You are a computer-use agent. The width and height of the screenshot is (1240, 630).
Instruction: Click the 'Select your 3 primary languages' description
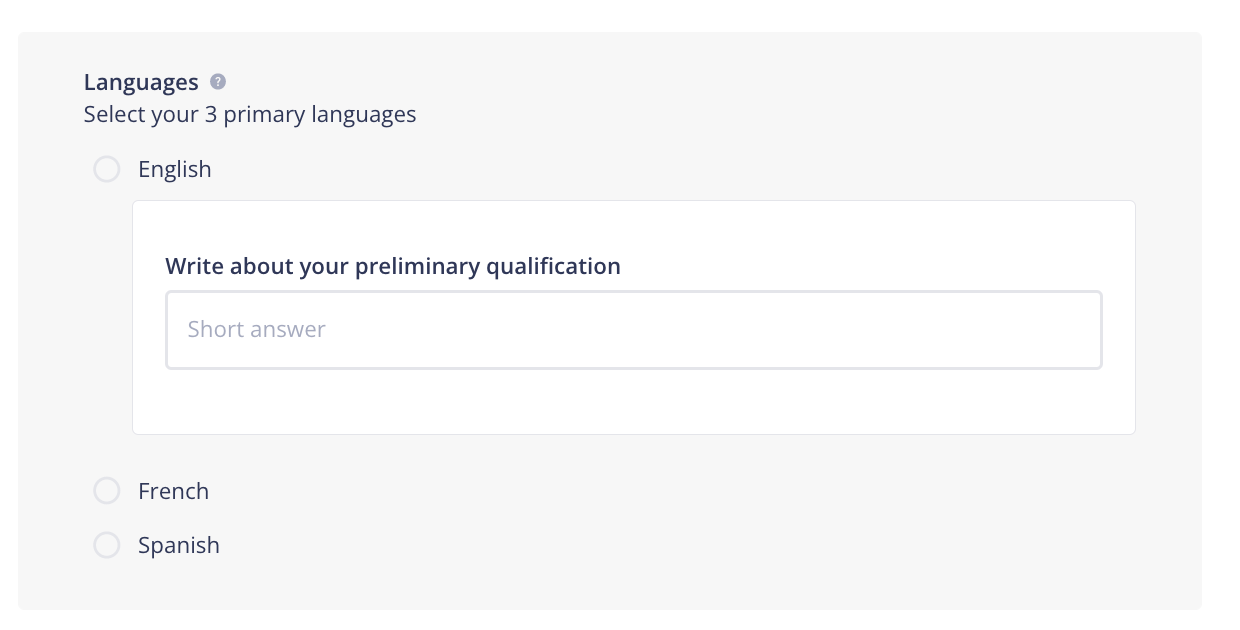250,114
